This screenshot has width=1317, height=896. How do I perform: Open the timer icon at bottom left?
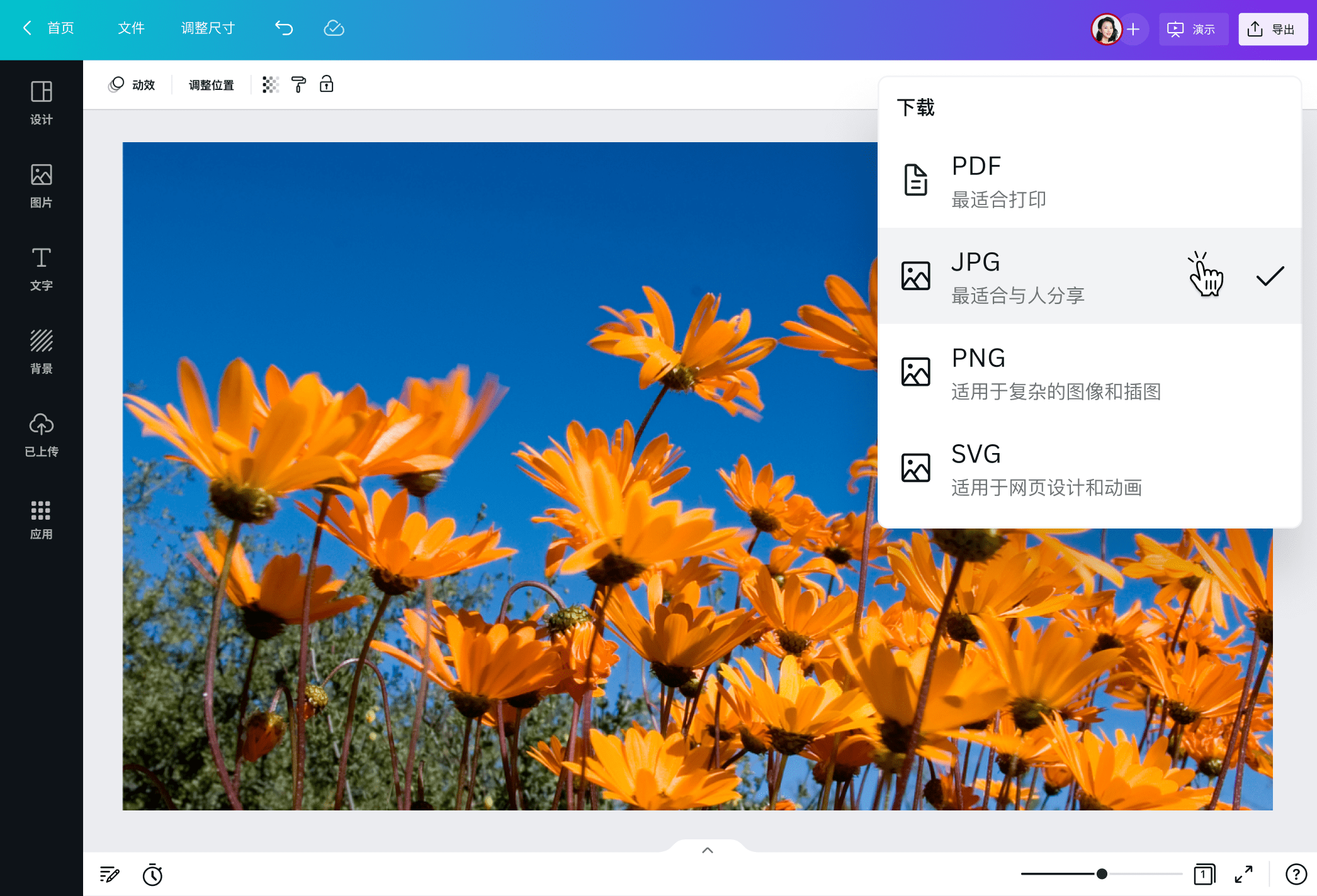point(153,875)
